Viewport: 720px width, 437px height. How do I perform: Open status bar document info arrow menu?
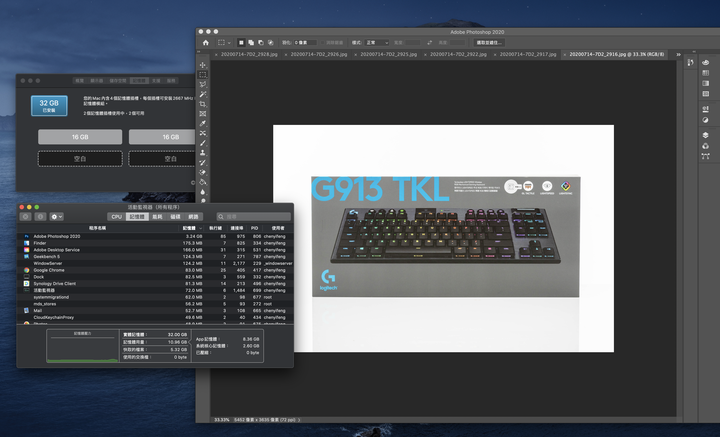tap(299, 420)
